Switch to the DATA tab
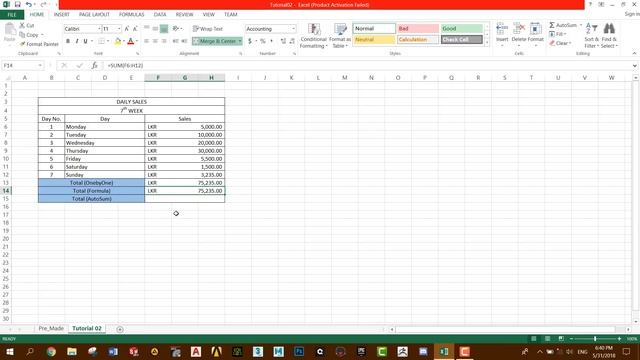 coord(160,15)
